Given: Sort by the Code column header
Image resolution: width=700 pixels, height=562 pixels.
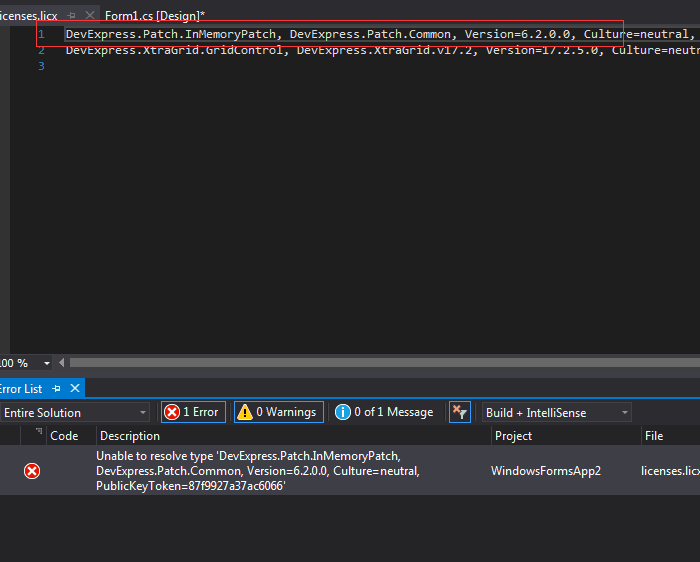Looking at the screenshot, I should tap(71, 436).
